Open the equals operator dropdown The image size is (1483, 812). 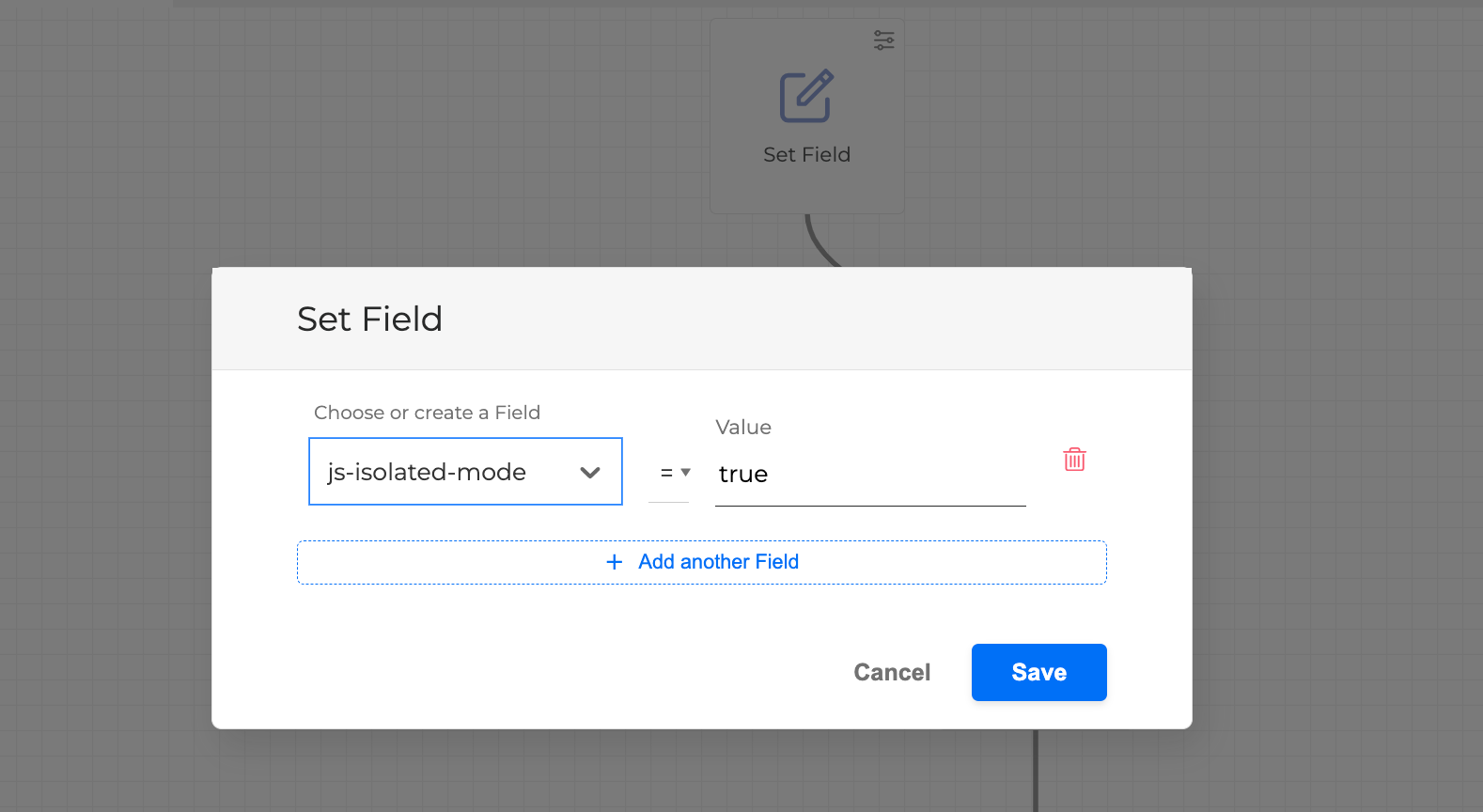click(669, 473)
